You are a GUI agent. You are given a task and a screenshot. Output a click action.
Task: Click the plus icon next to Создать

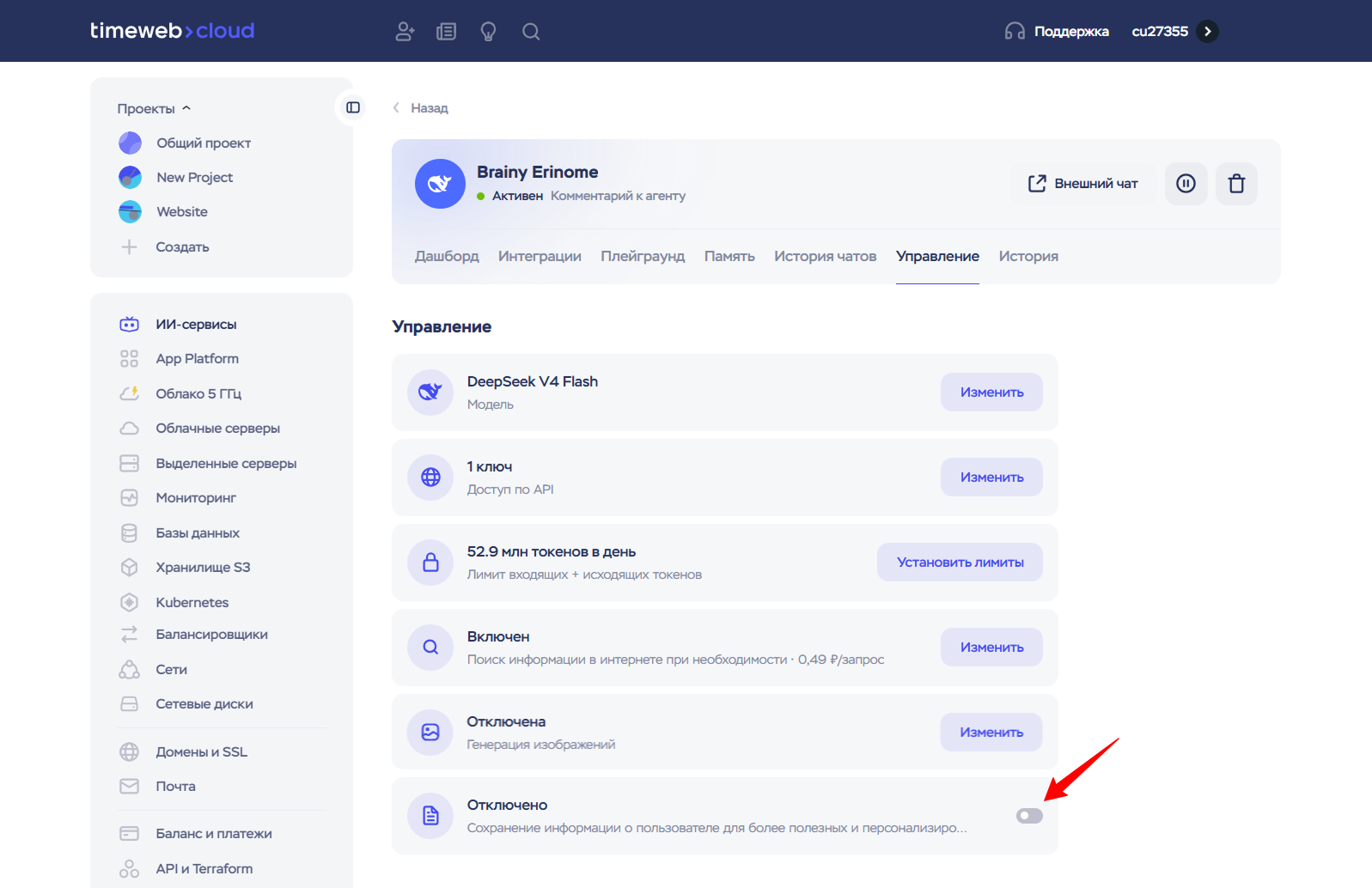[x=129, y=247]
